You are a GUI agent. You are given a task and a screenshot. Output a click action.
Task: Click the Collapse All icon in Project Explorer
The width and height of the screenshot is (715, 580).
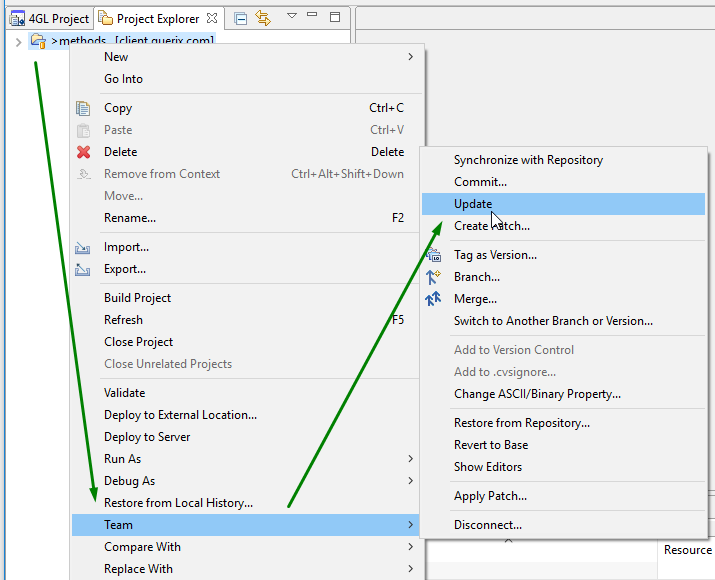pyautogui.click(x=242, y=18)
